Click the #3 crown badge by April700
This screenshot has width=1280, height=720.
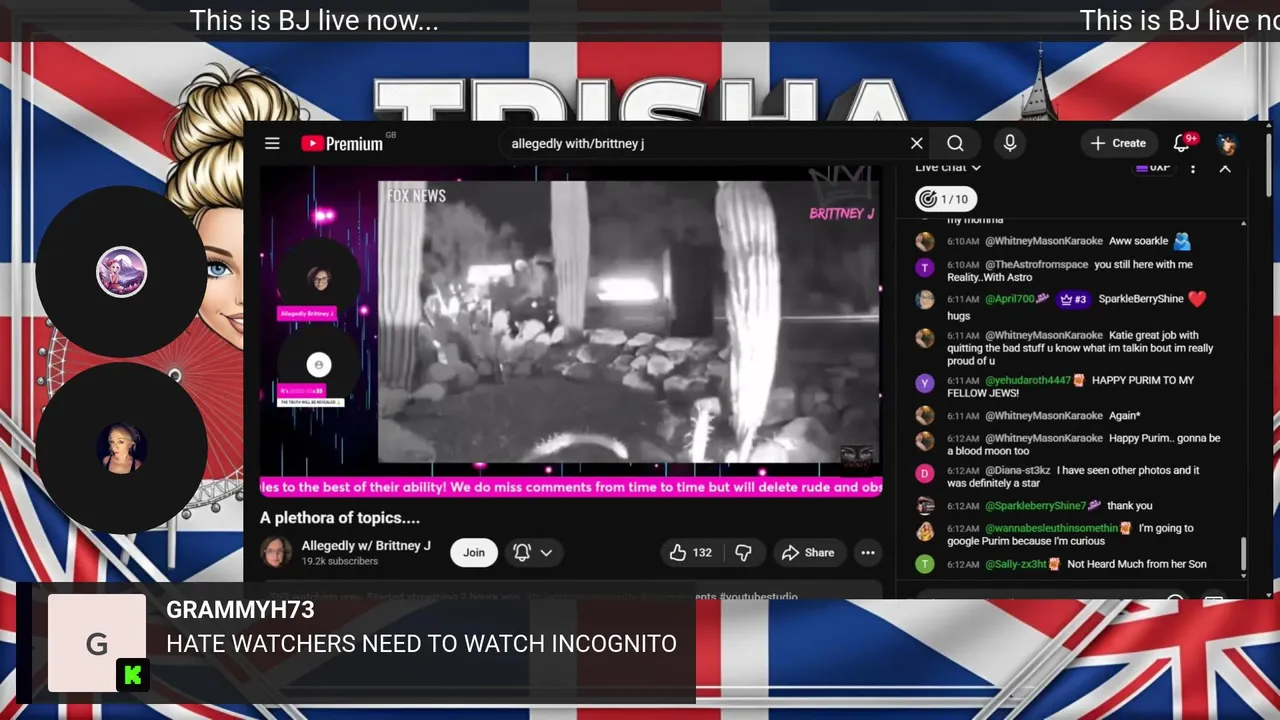click(x=1073, y=299)
